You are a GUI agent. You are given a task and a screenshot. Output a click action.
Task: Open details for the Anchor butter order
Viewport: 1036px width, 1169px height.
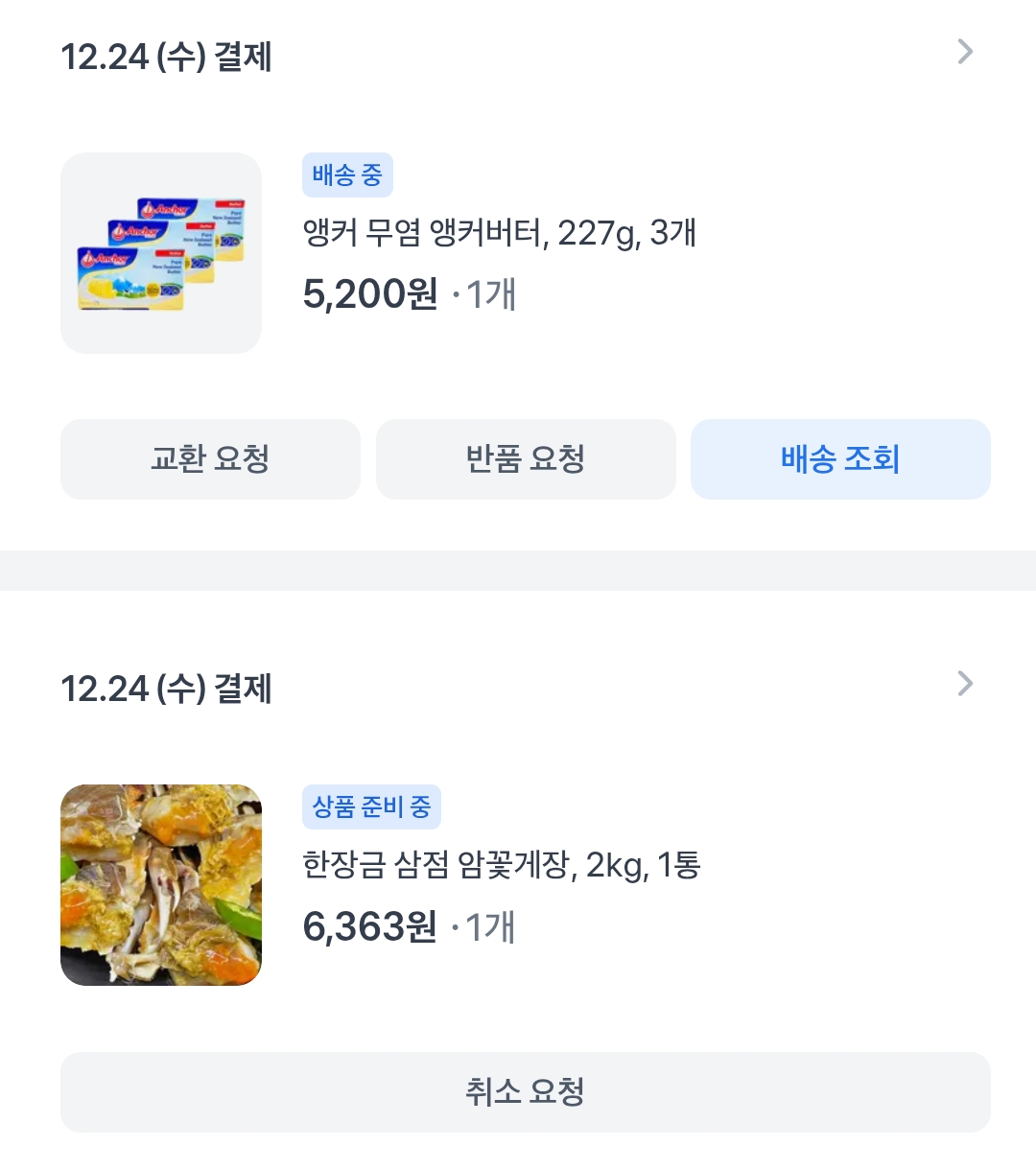(x=965, y=52)
